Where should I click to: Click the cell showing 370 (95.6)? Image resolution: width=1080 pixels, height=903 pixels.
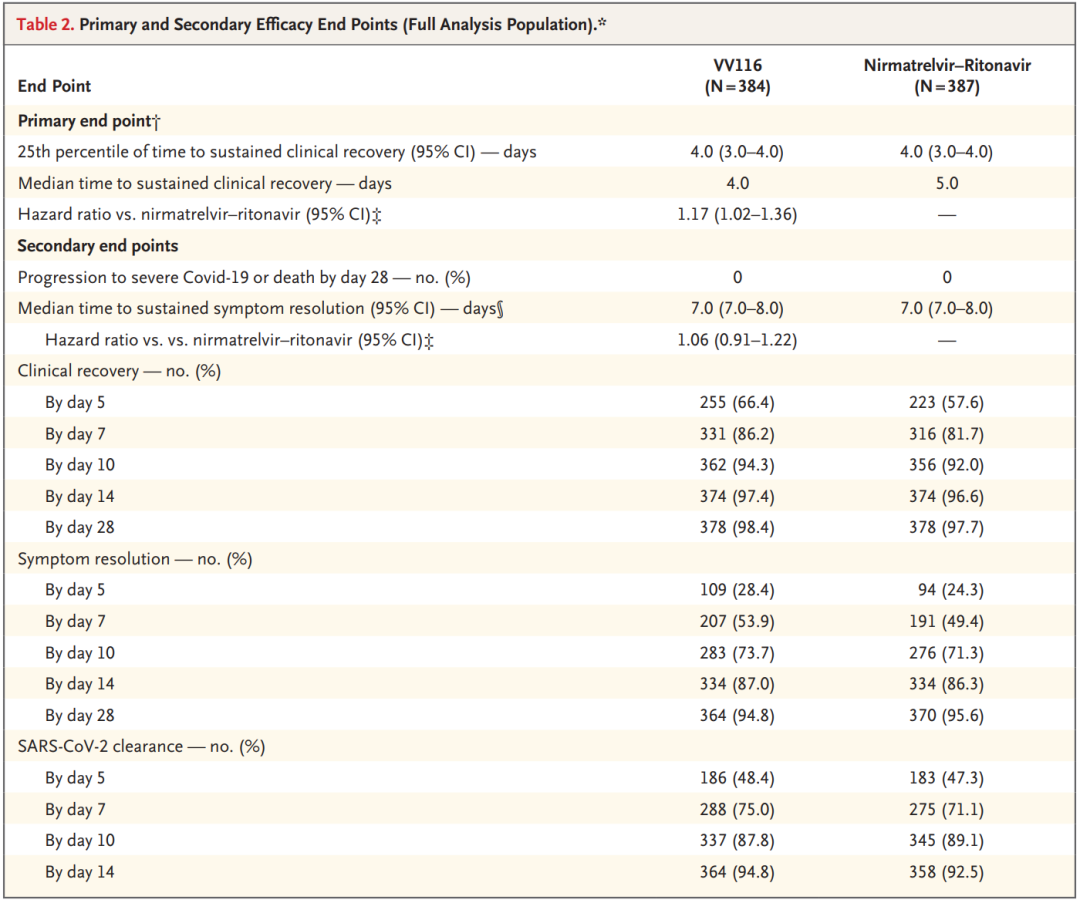[947, 715]
